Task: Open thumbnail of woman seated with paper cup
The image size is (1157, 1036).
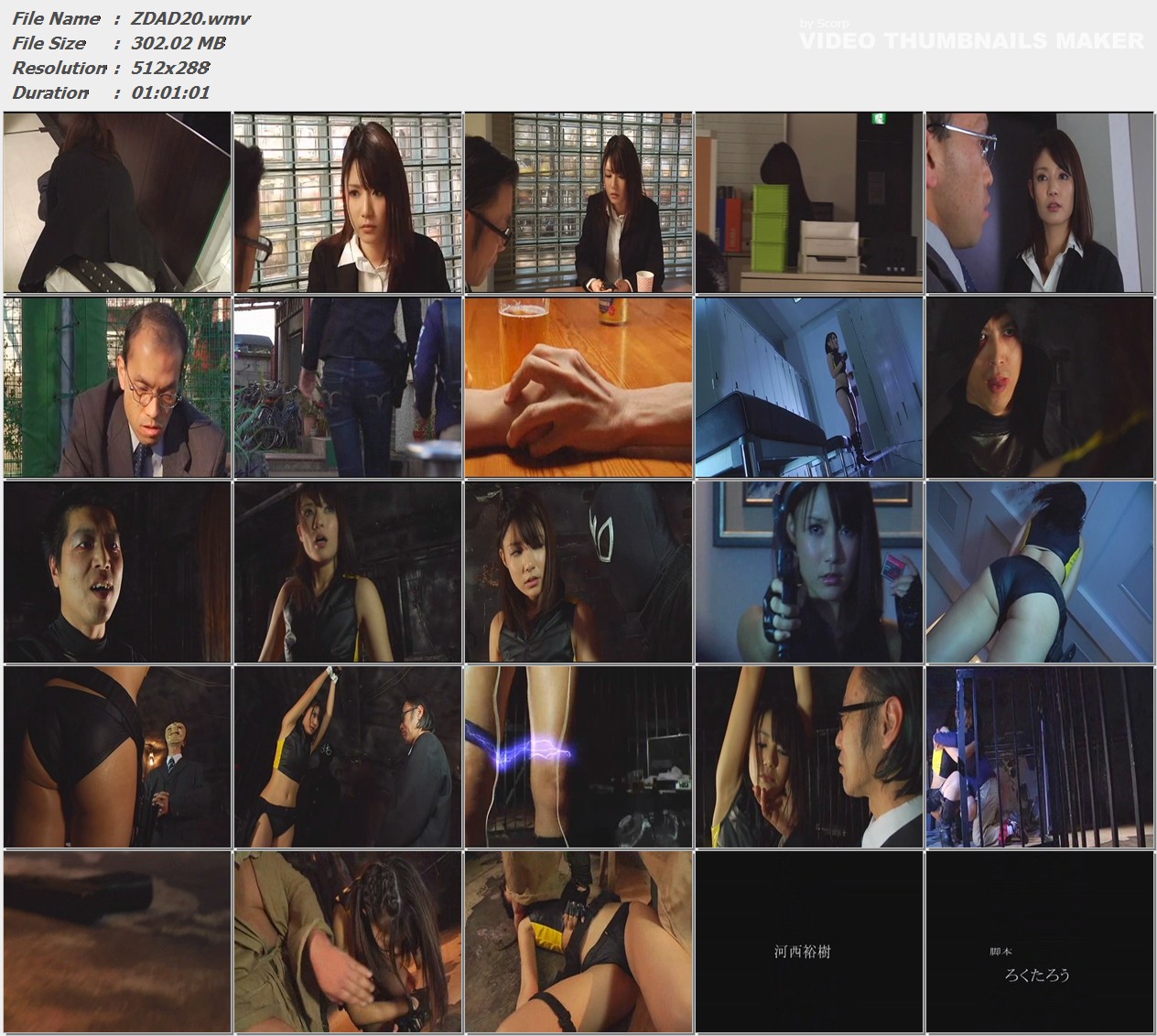Action: 578,202
